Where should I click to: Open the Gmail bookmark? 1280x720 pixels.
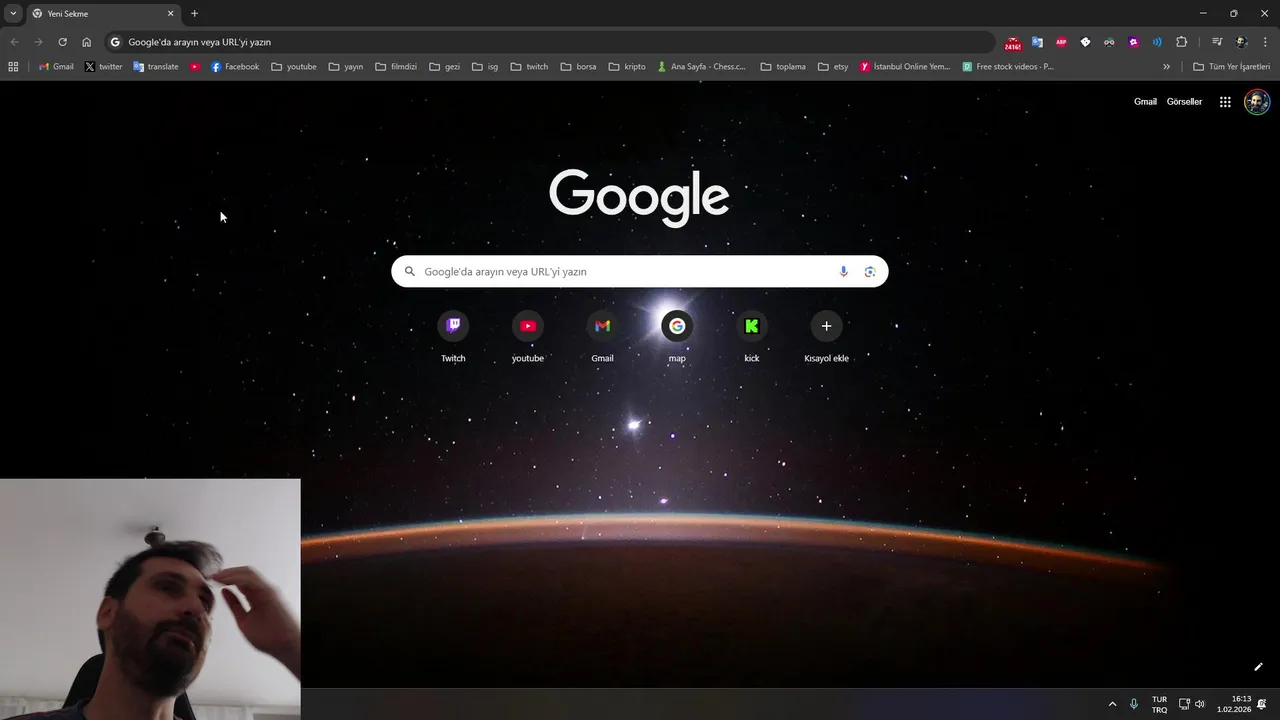(56, 67)
